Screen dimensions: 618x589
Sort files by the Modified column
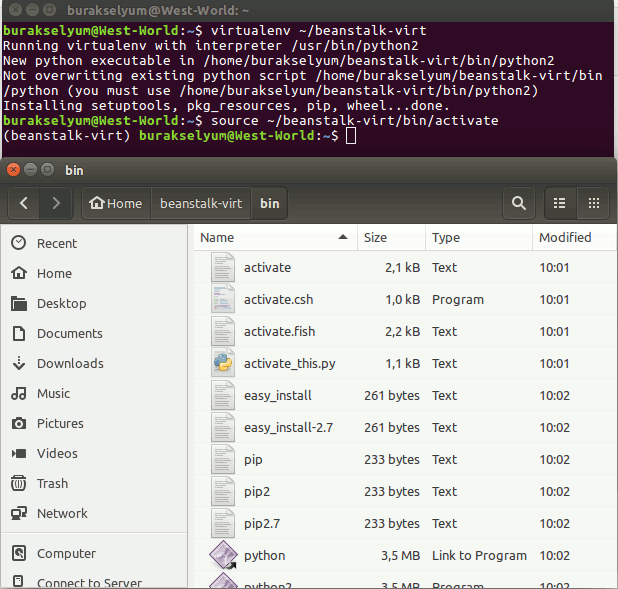click(x=565, y=238)
